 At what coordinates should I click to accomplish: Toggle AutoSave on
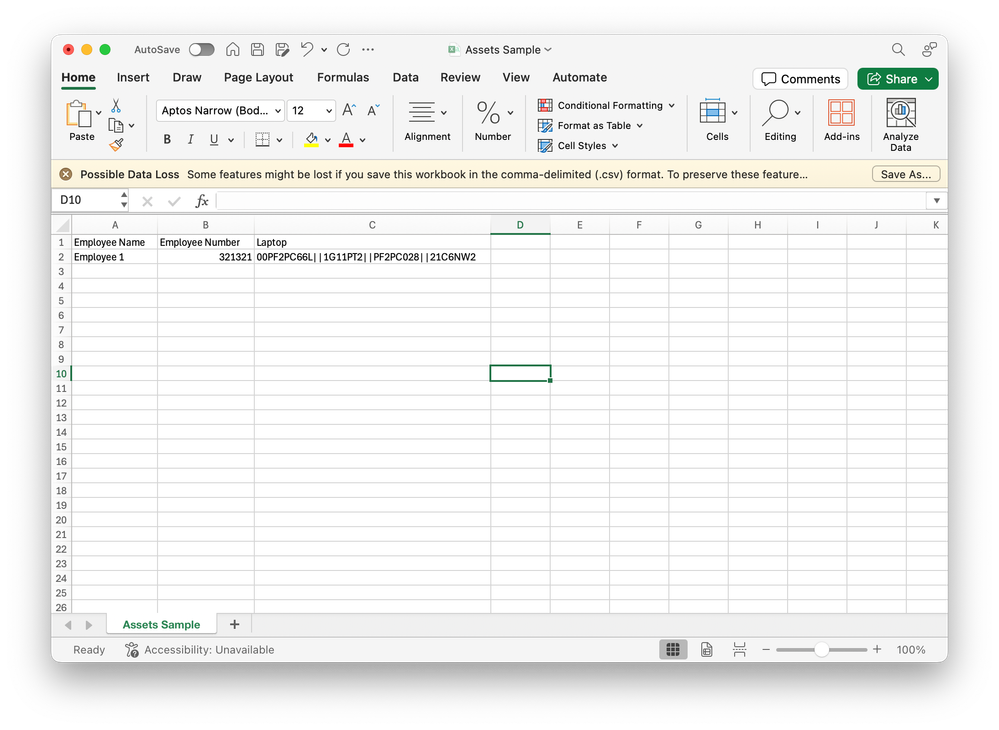200,48
